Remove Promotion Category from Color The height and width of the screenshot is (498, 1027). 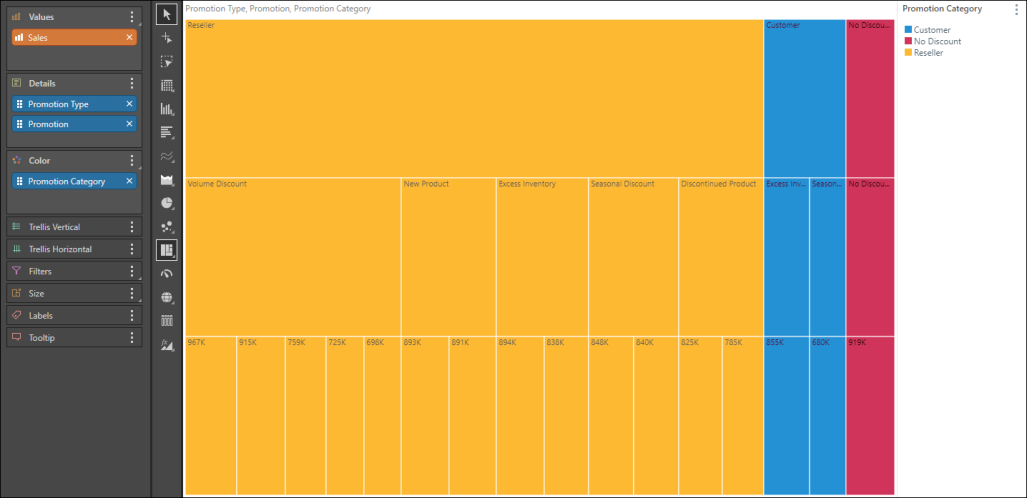coord(129,181)
